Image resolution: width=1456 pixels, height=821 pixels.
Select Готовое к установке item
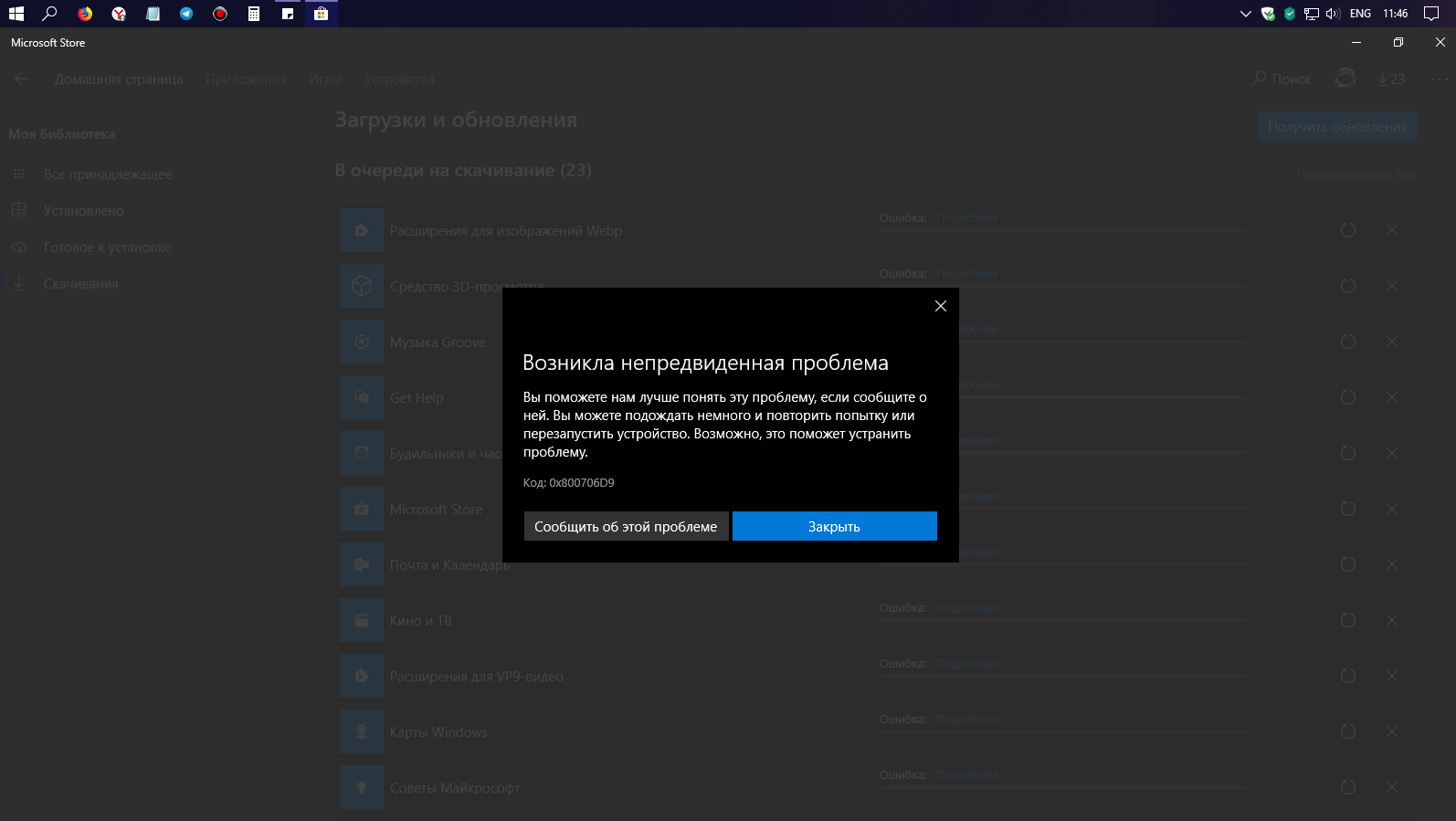[x=107, y=247]
